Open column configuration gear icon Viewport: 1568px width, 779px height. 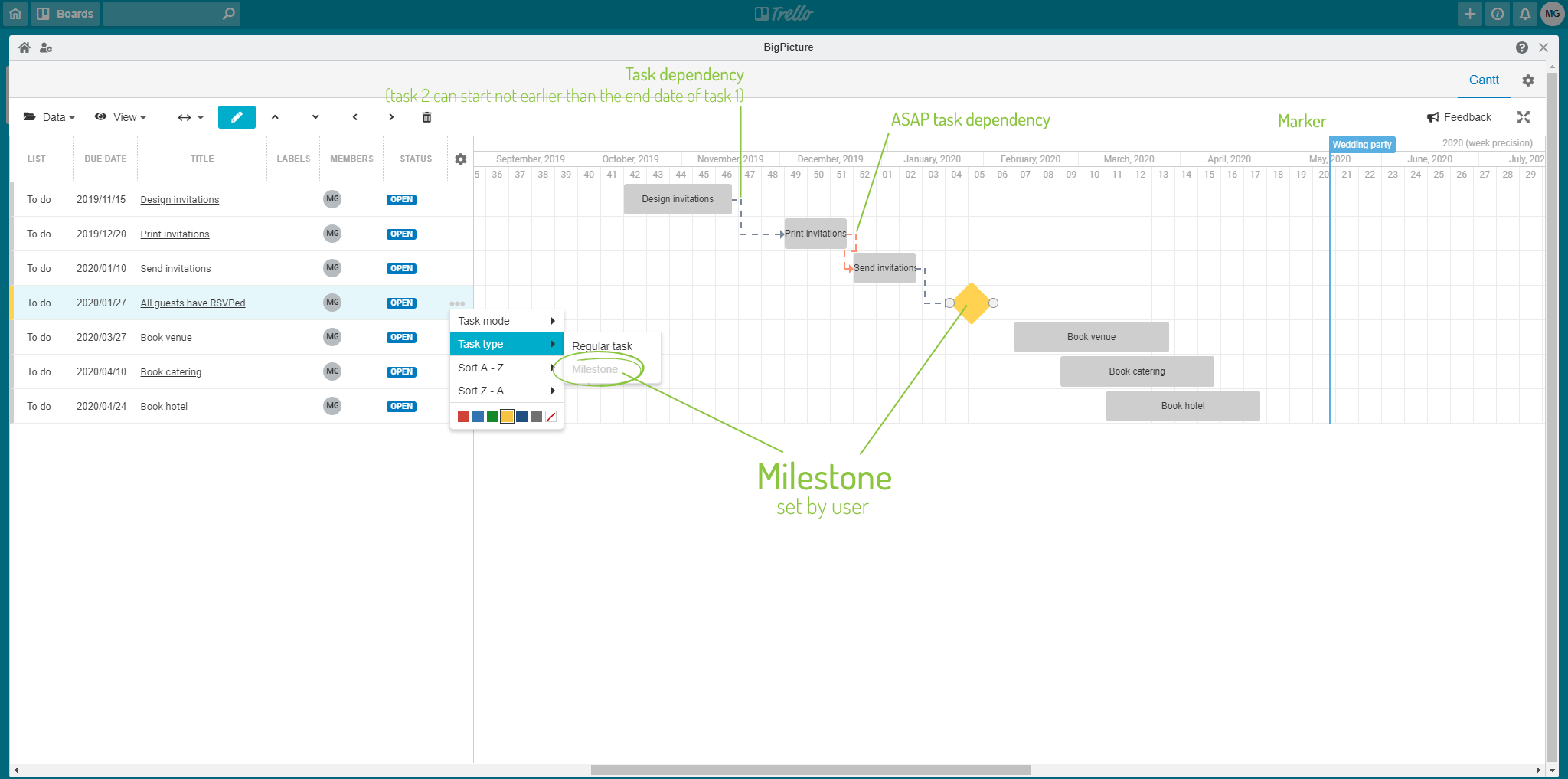tap(460, 159)
